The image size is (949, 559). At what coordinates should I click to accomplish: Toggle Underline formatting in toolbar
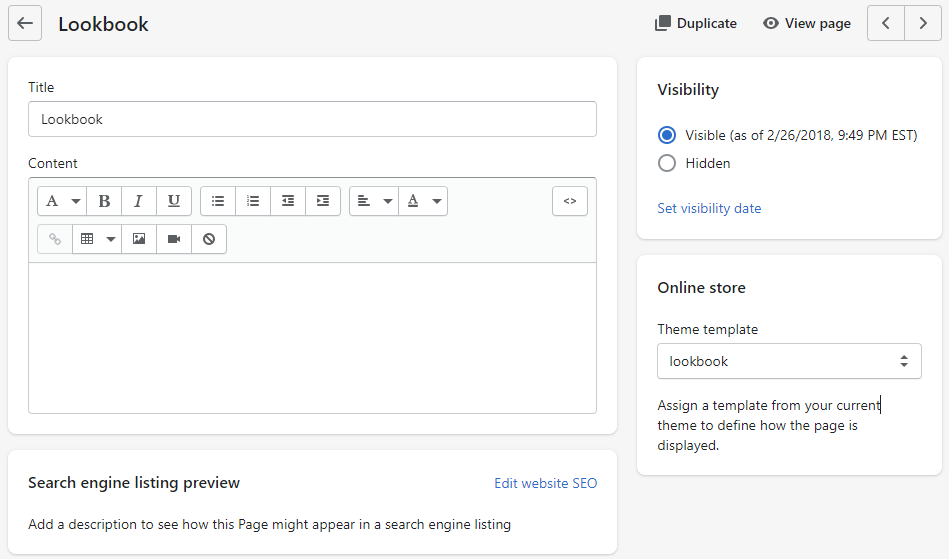coord(174,201)
